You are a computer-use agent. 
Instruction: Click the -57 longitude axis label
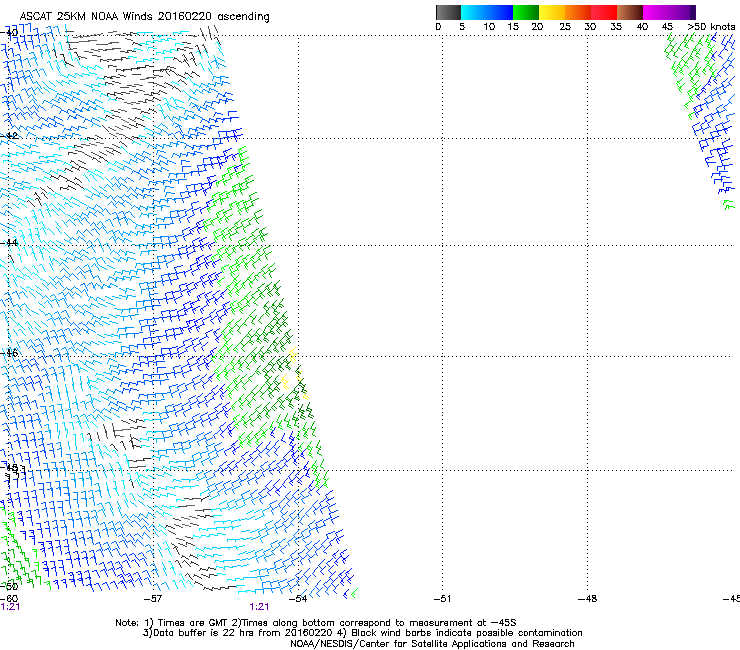pos(153,599)
